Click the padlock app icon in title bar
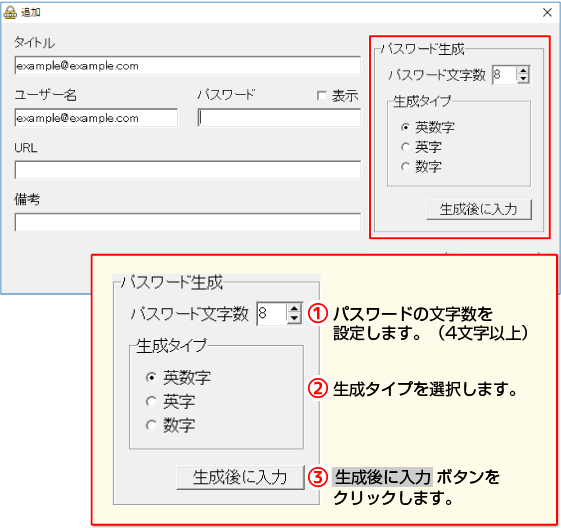The width and height of the screenshot is (561, 528). click(x=10, y=13)
